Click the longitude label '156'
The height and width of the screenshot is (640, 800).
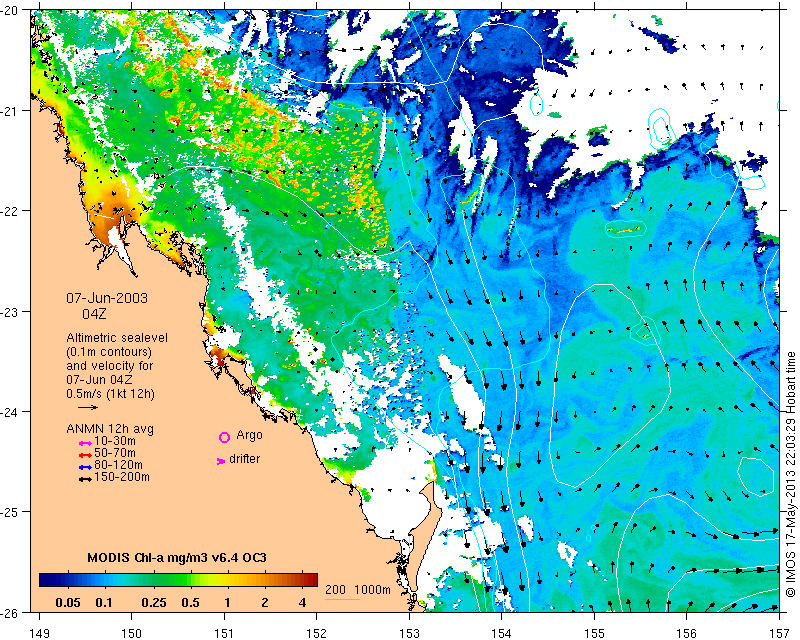point(687,633)
